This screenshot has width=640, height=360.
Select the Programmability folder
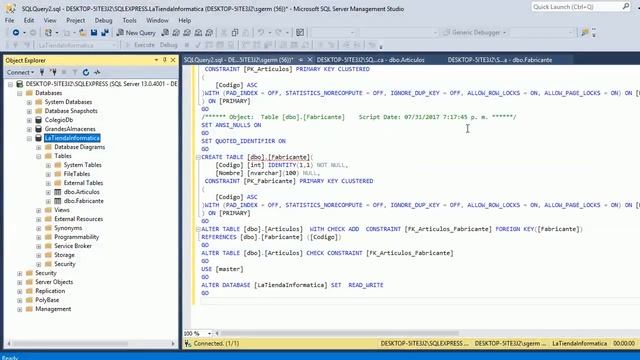pos(76,237)
